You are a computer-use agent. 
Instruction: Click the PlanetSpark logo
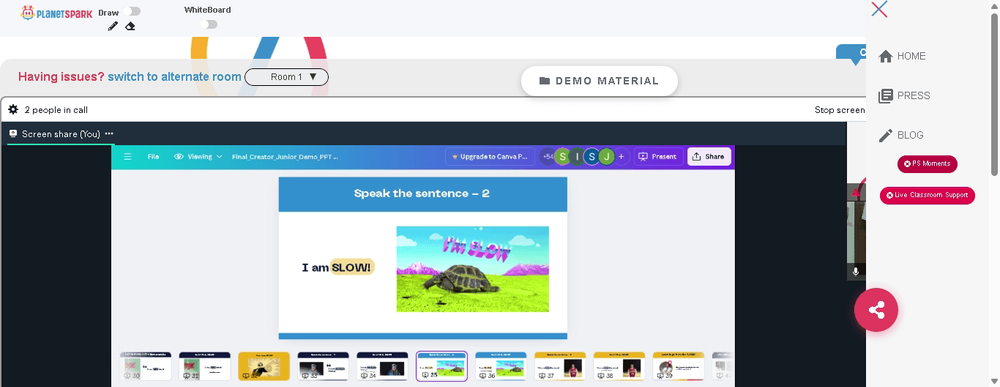56,13
